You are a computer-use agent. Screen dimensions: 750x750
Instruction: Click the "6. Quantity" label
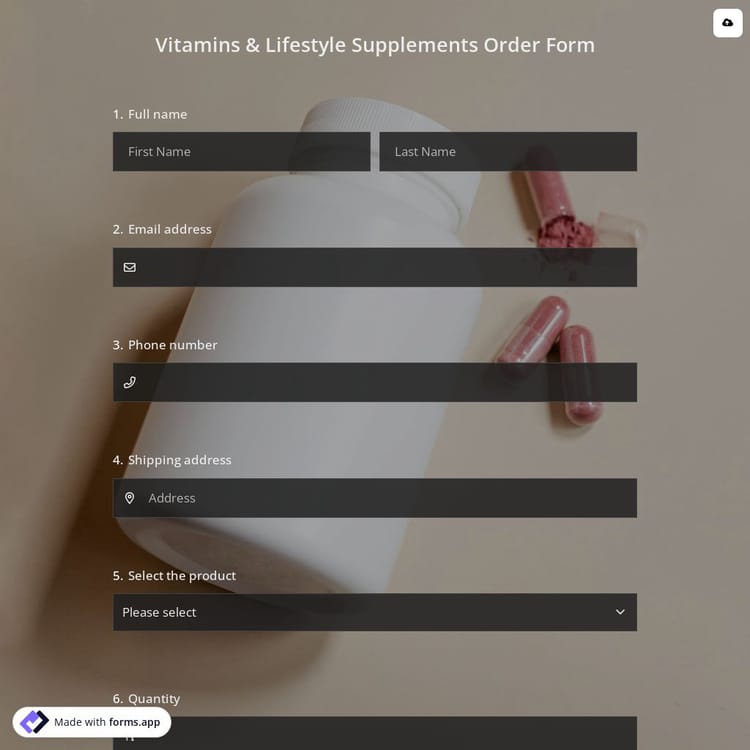pyautogui.click(x=146, y=699)
